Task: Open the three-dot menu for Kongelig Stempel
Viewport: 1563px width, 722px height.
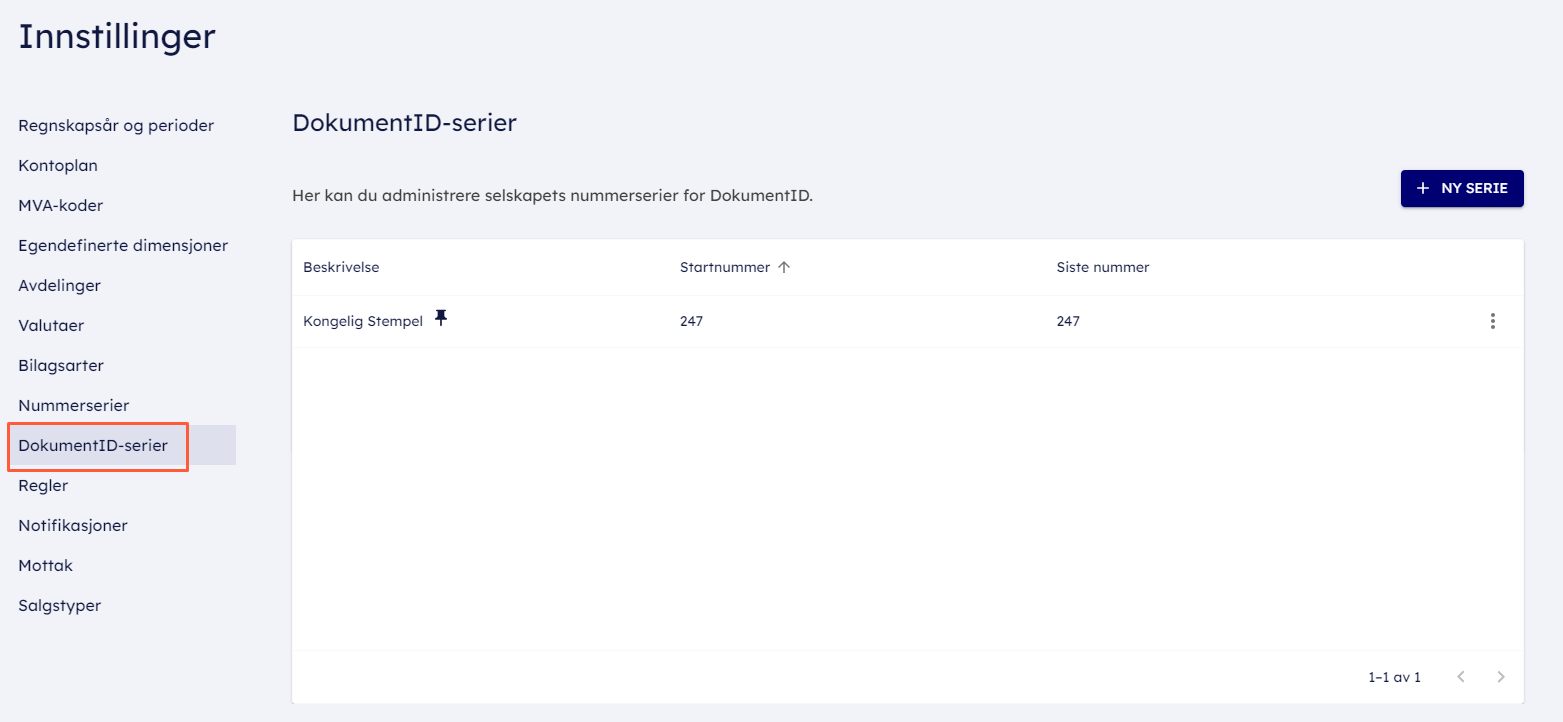Action: [1492, 321]
